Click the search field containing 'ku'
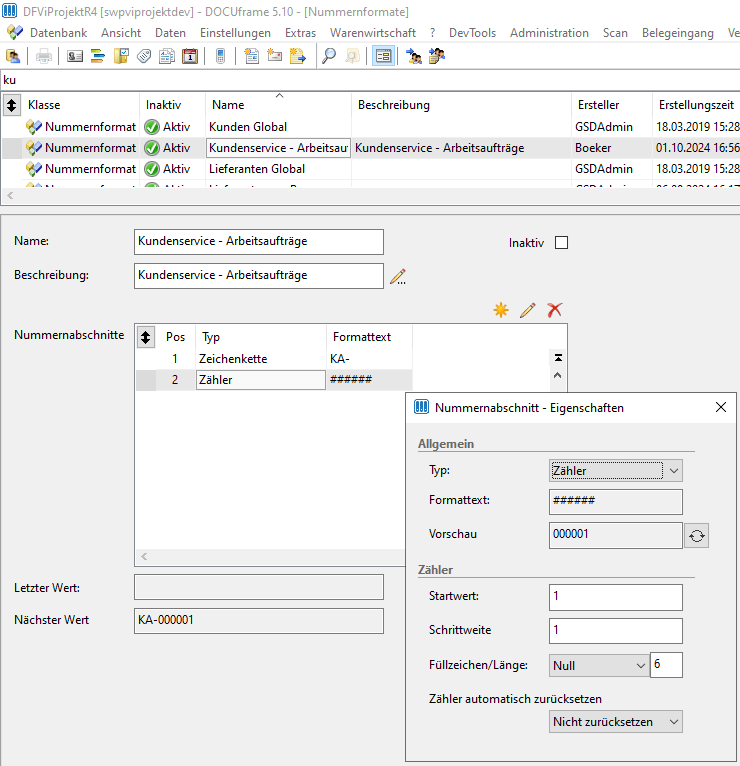 pos(370,80)
